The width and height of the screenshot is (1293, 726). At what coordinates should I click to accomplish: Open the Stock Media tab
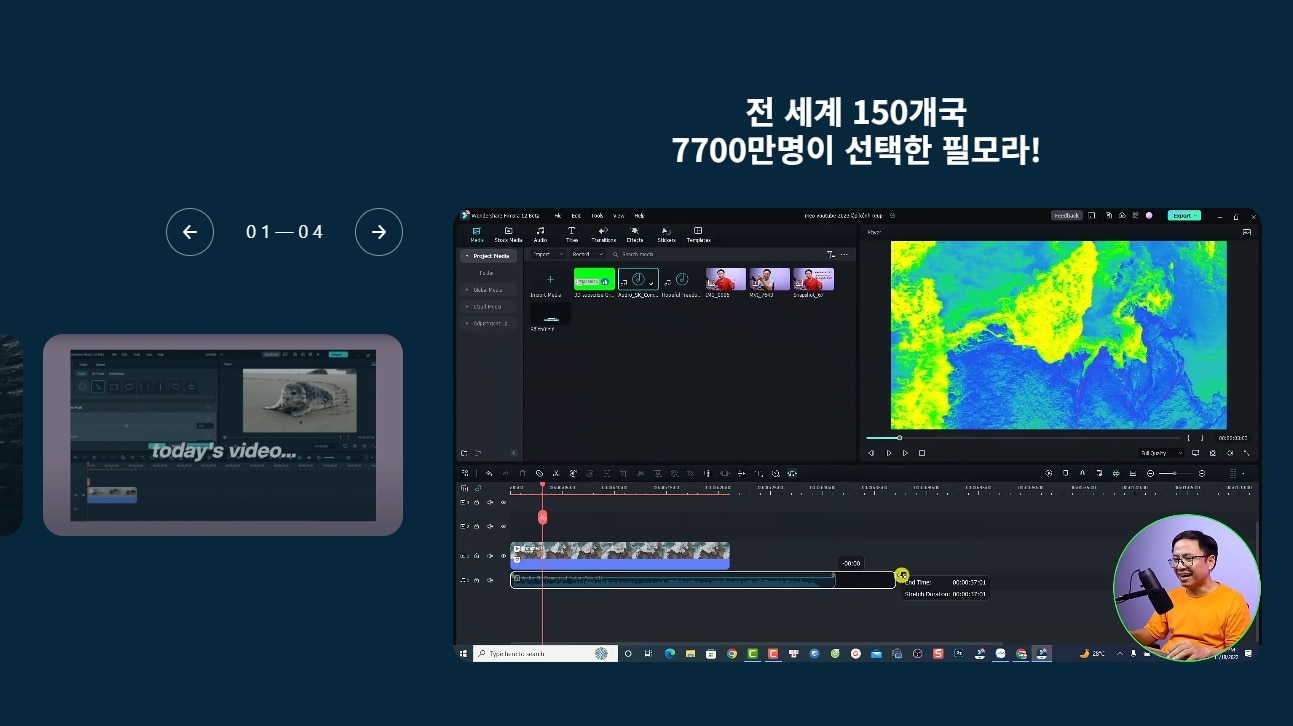coord(508,235)
